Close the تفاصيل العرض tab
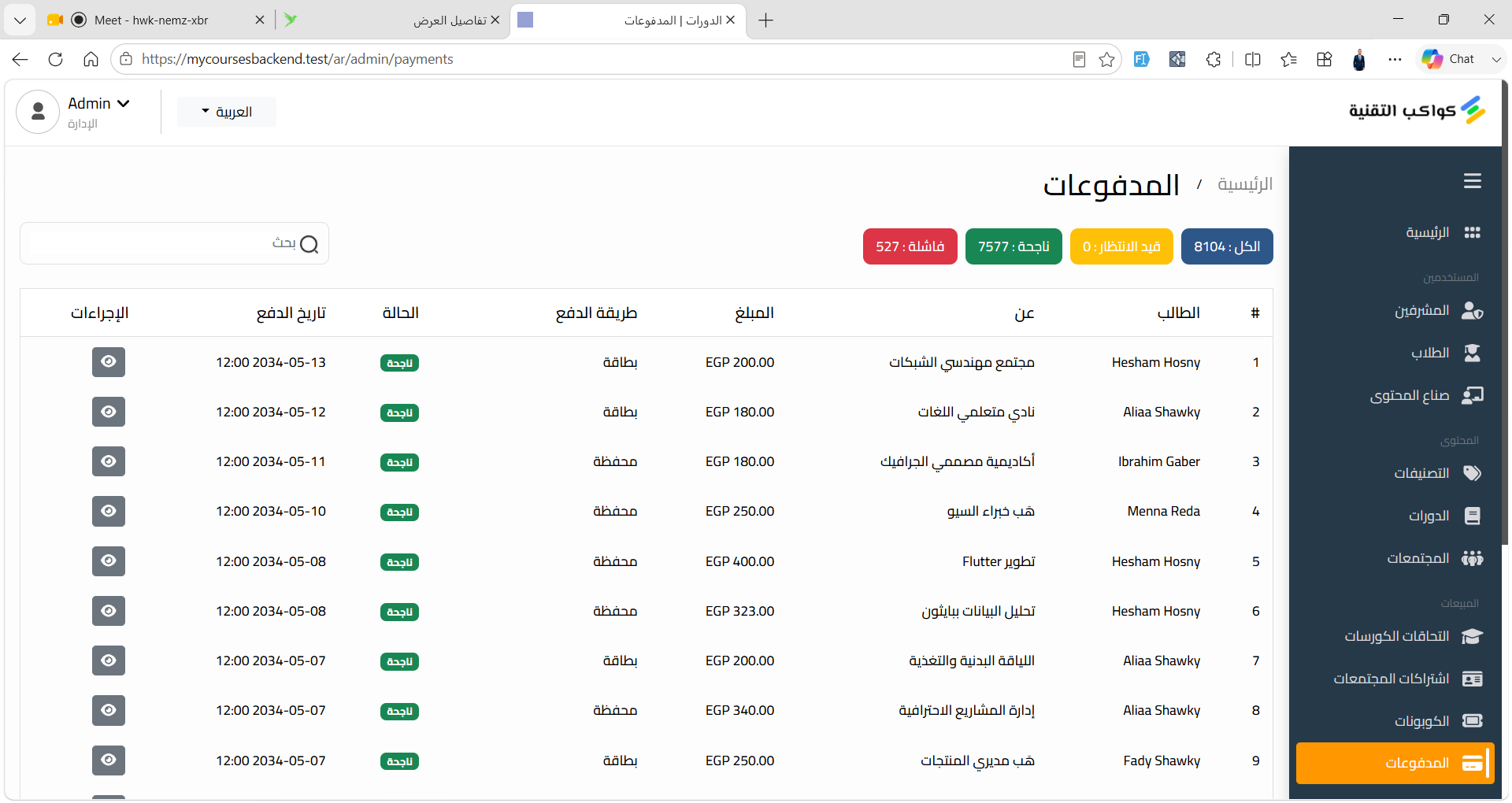 tap(495, 20)
